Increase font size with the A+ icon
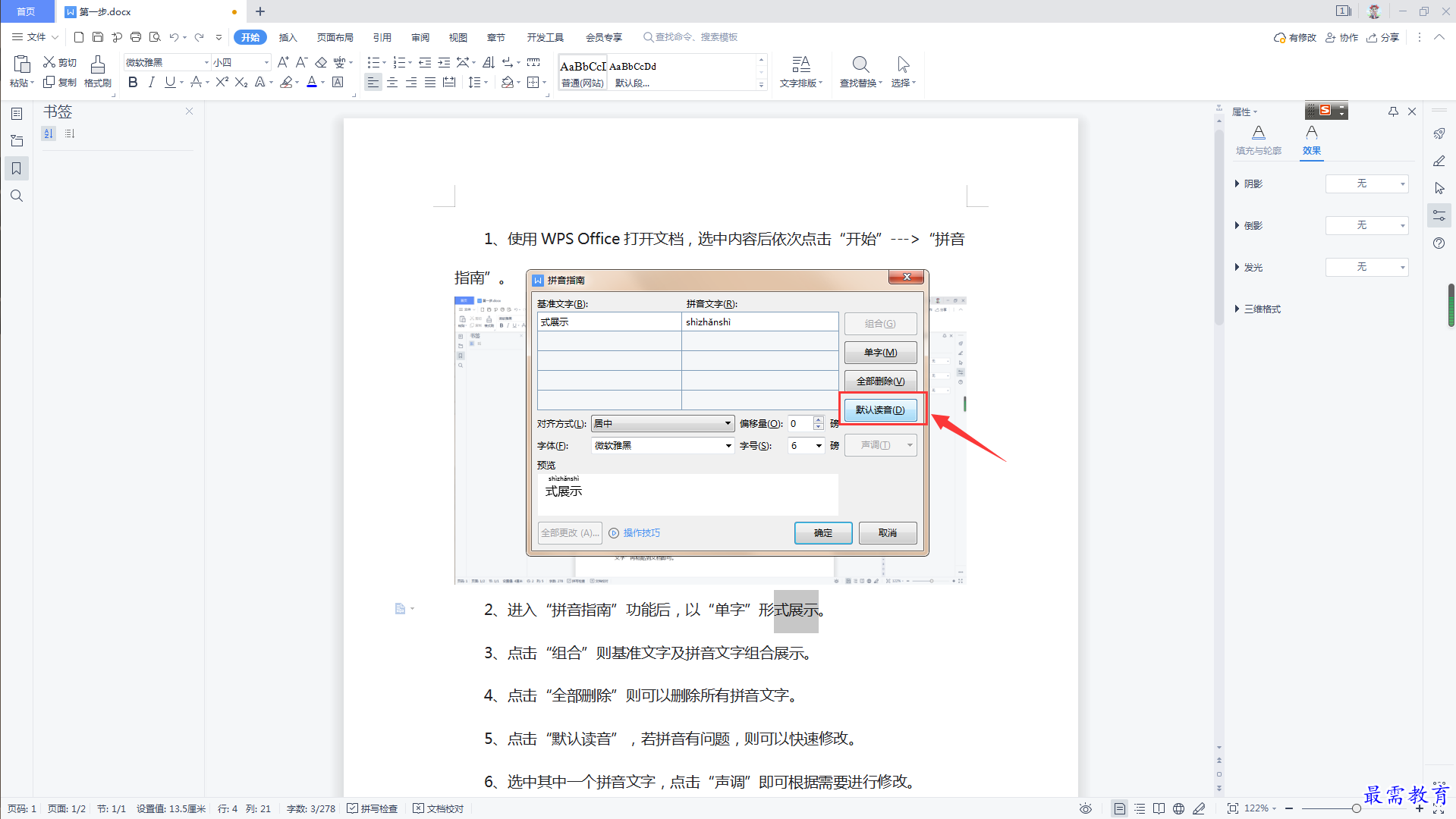The height and width of the screenshot is (819, 1456). [x=283, y=62]
